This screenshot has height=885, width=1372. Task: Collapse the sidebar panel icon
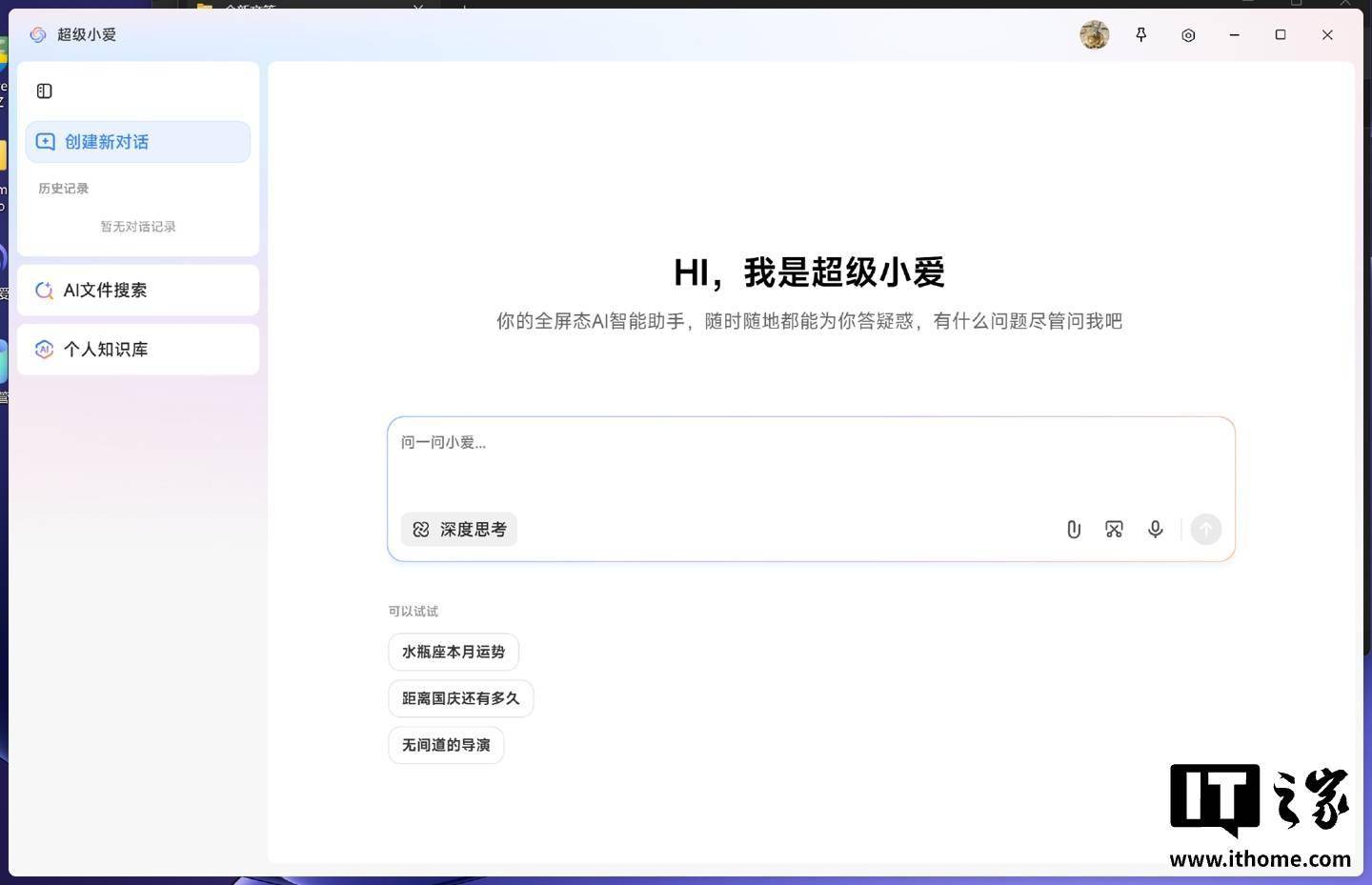(45, 91)
